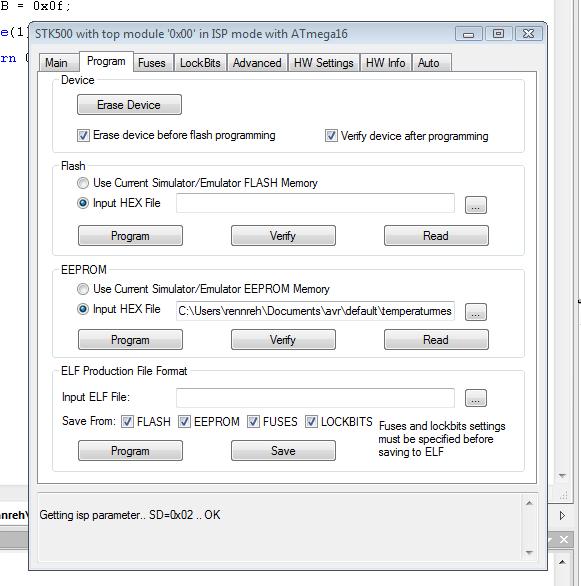581x586 pixels.
Task: Click background editor scroll-down arrow
Action: (562, 476)
